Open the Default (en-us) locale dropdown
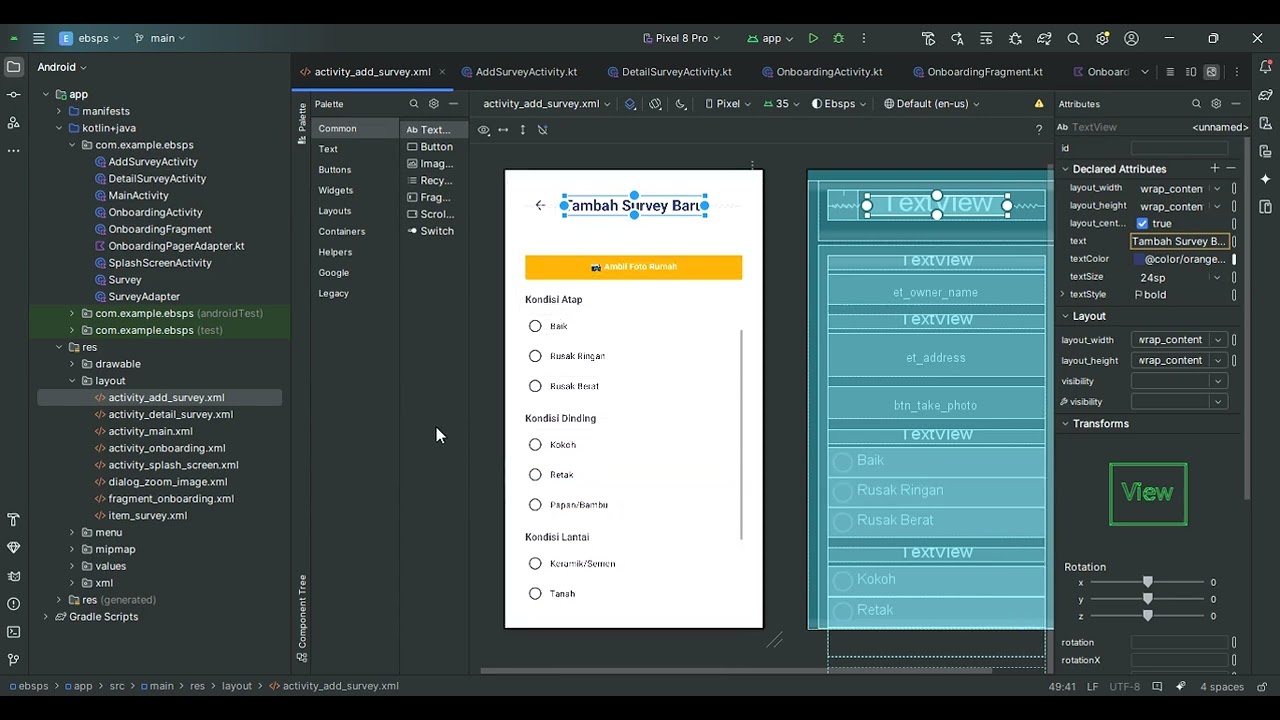The height and width of the screenshot is (720, 1280). 932,104
